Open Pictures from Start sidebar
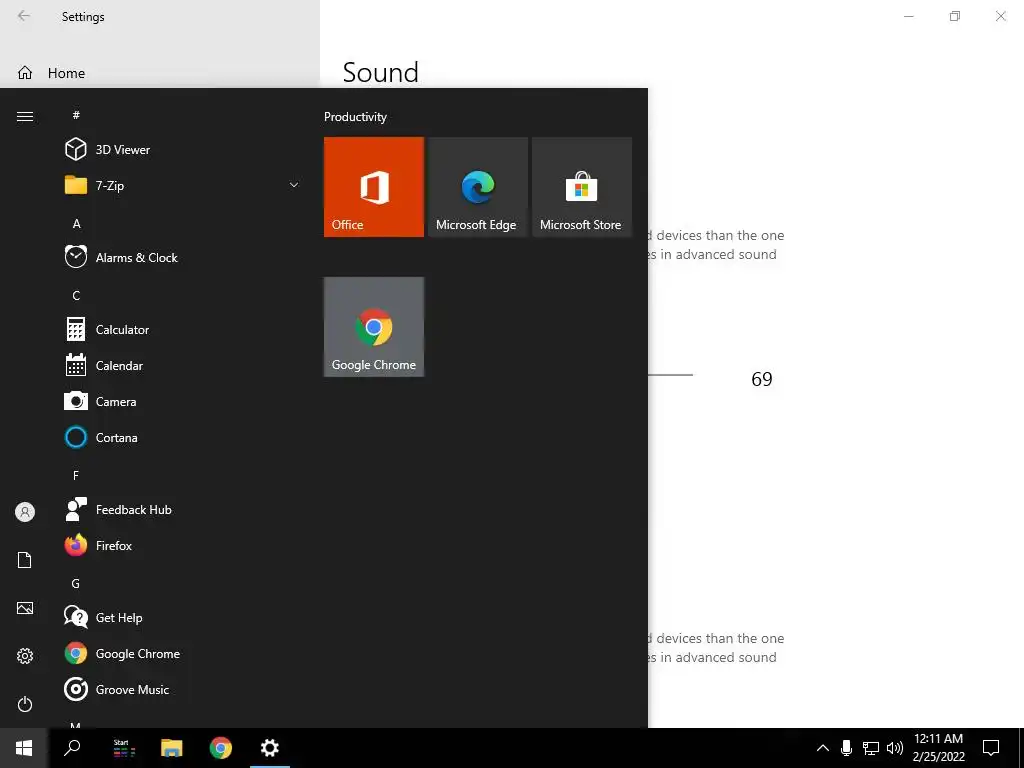Viewport: 1024px width, 768px height. (x=25, y=608)
